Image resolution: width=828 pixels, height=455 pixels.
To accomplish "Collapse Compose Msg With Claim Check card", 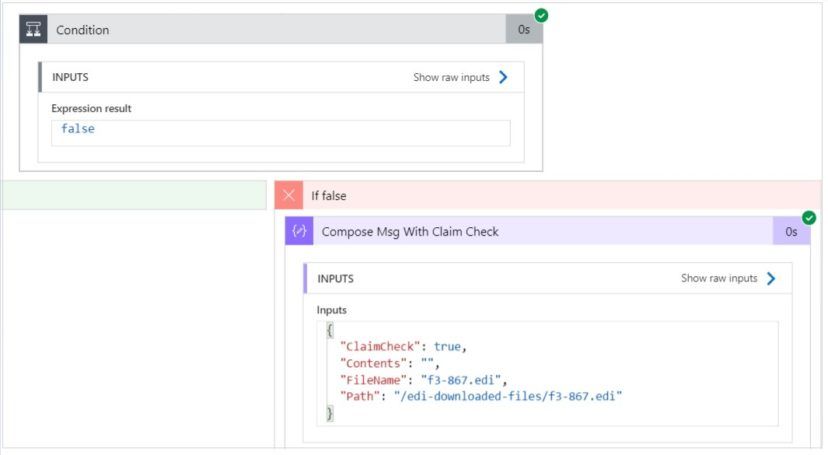I will [410, 231].
